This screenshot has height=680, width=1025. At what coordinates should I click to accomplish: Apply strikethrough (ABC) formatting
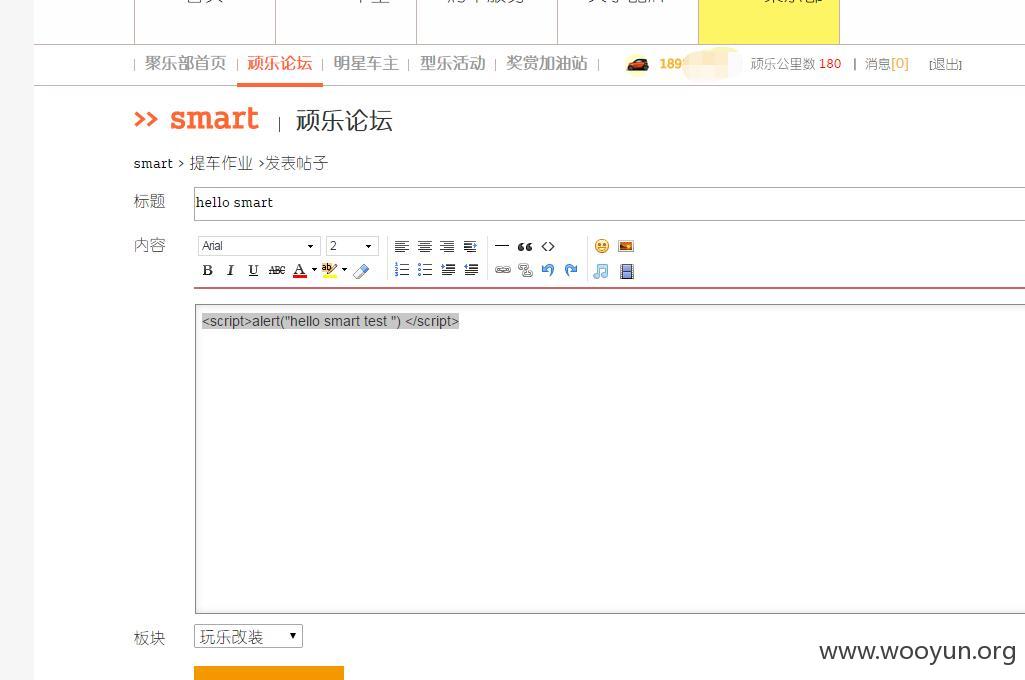tap(277, 270)
